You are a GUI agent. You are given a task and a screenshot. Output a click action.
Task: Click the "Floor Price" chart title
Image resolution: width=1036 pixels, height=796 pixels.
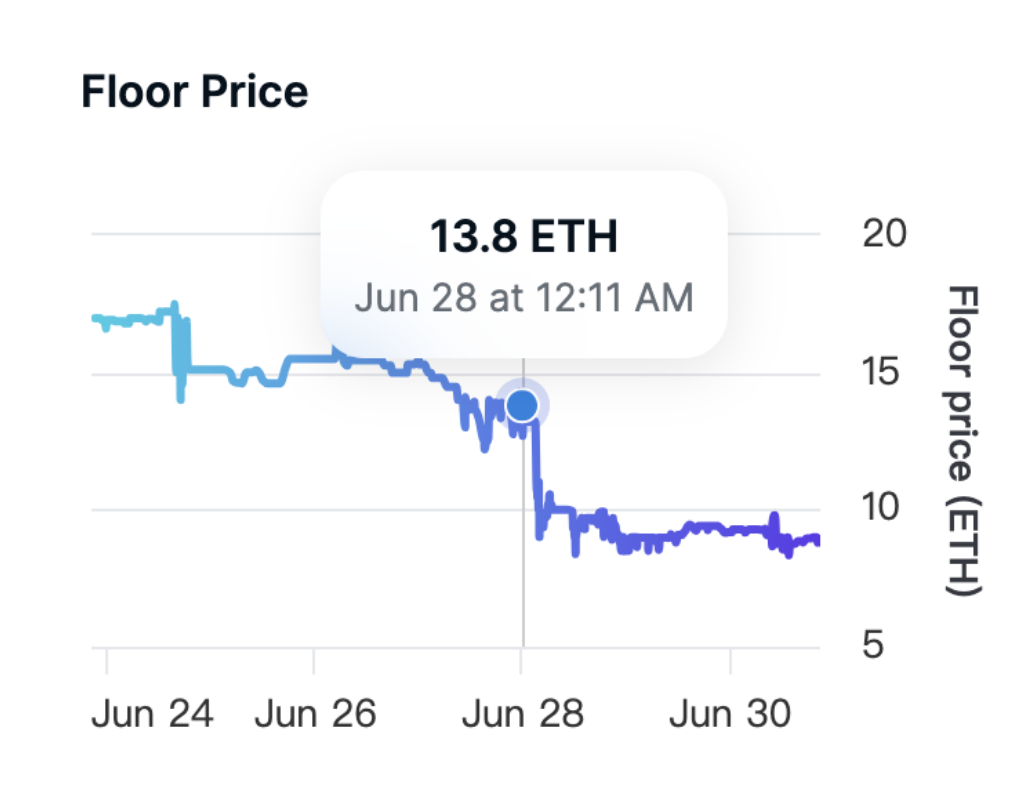(194, 92)
